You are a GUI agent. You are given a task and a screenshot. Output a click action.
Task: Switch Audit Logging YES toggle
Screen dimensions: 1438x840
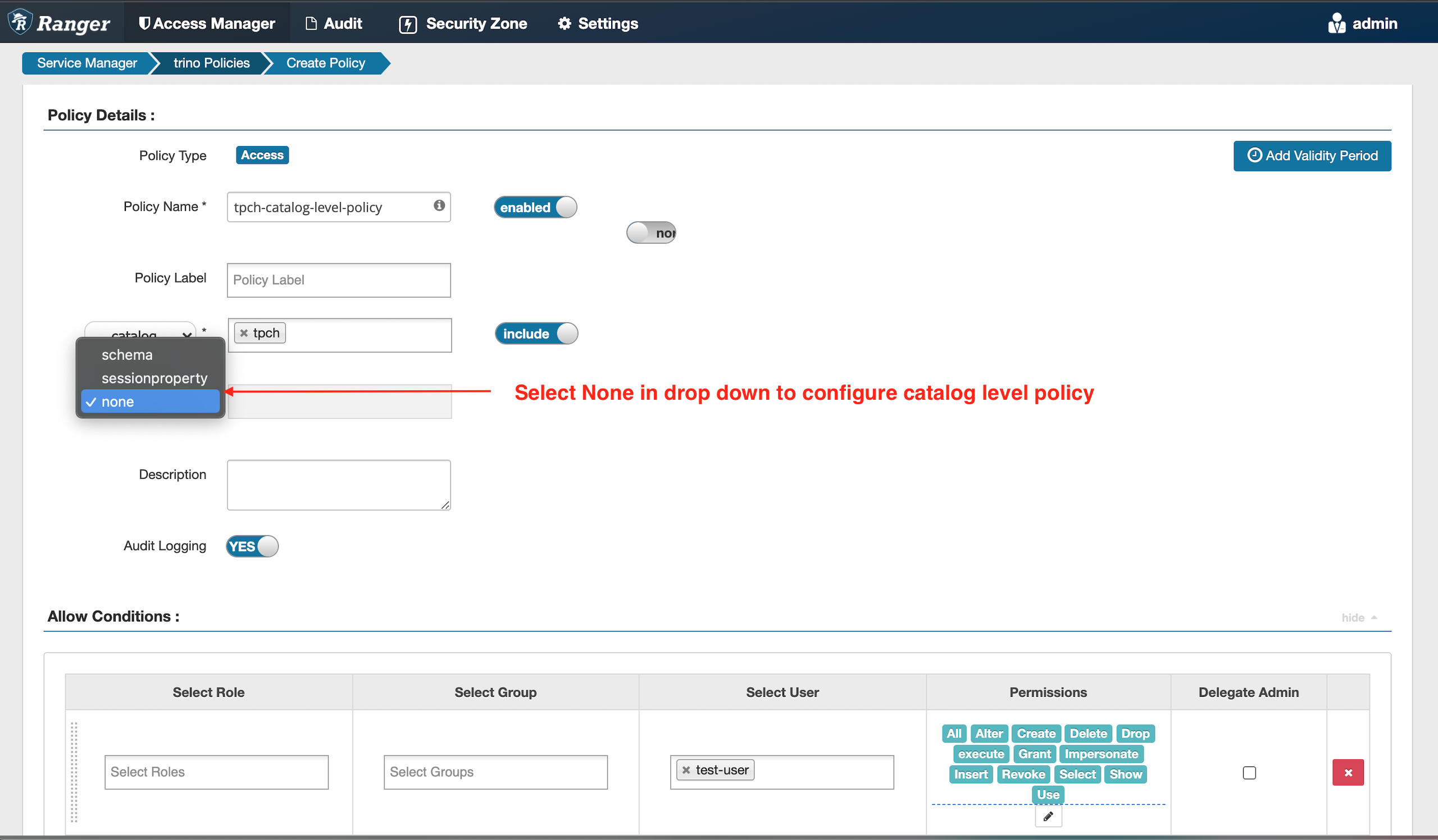252,546
